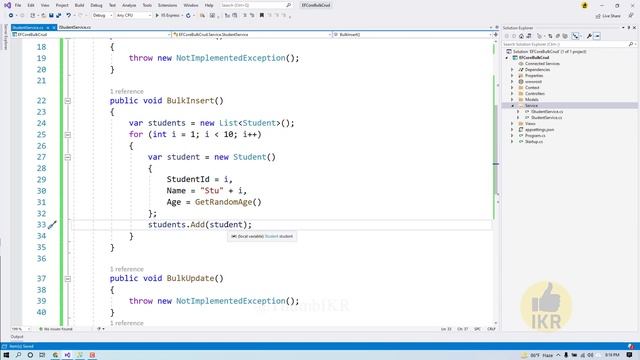Expand the Models folder
Image resolution: width=640 pixels, height=360 pixels.
[512, 100]
